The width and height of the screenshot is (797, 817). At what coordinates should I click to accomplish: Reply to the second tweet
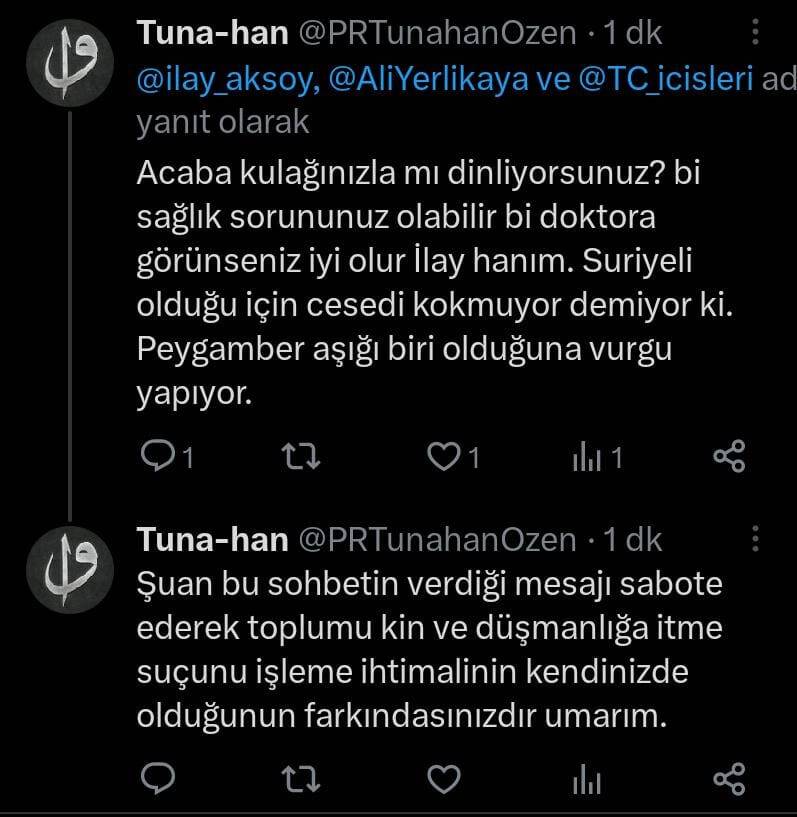pos(155,777)
